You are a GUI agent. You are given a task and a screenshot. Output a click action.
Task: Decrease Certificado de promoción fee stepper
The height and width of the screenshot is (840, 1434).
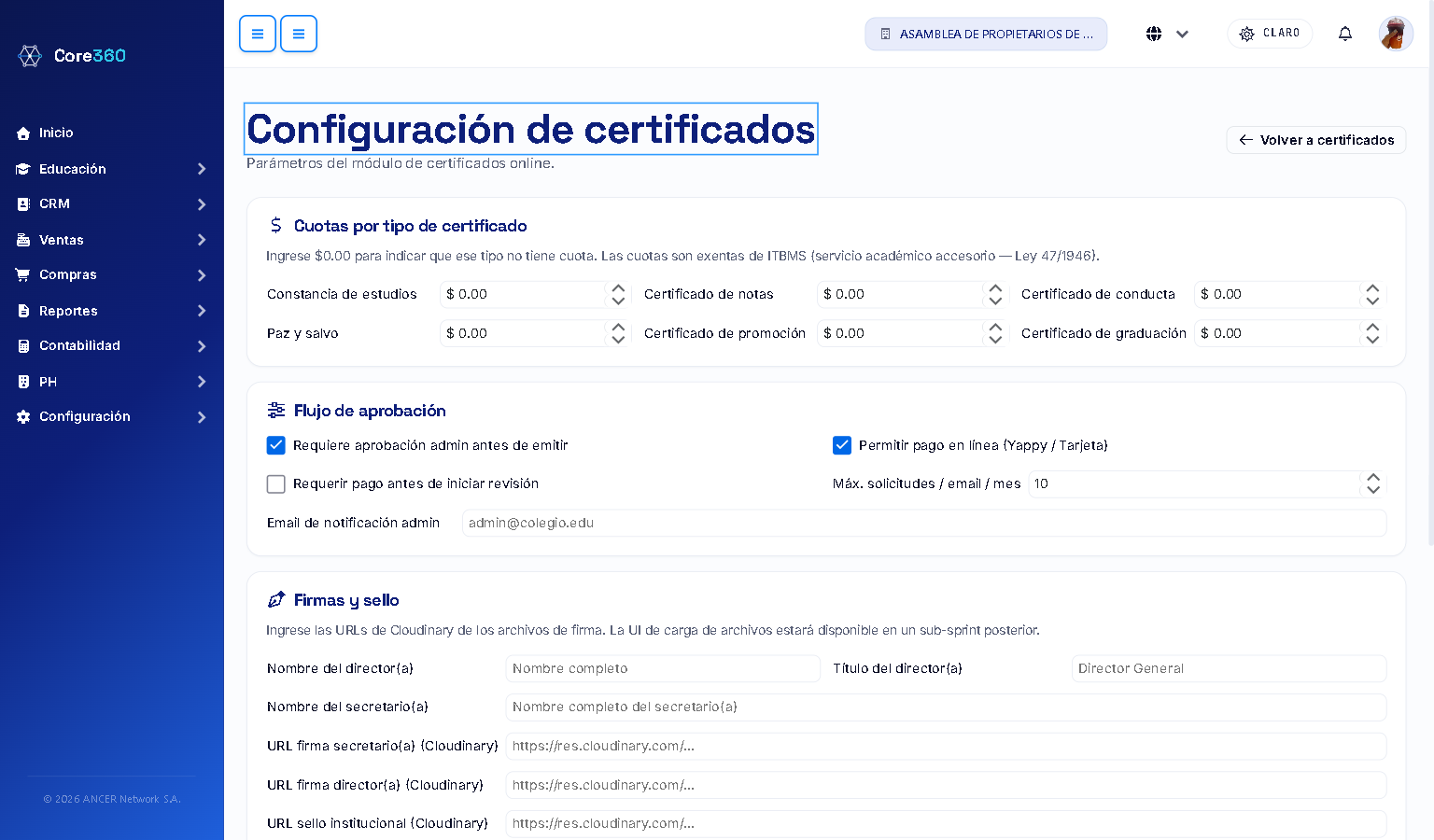(x=995, y=340)
